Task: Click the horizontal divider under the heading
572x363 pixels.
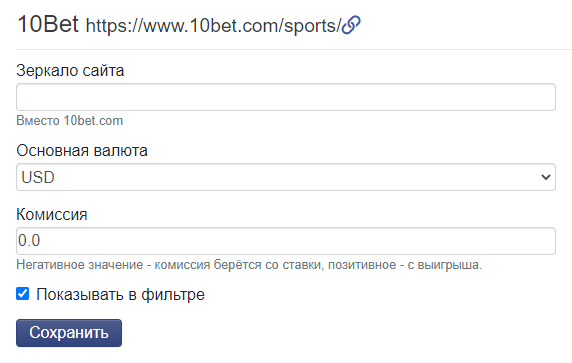Action: [x=294, y=49]
